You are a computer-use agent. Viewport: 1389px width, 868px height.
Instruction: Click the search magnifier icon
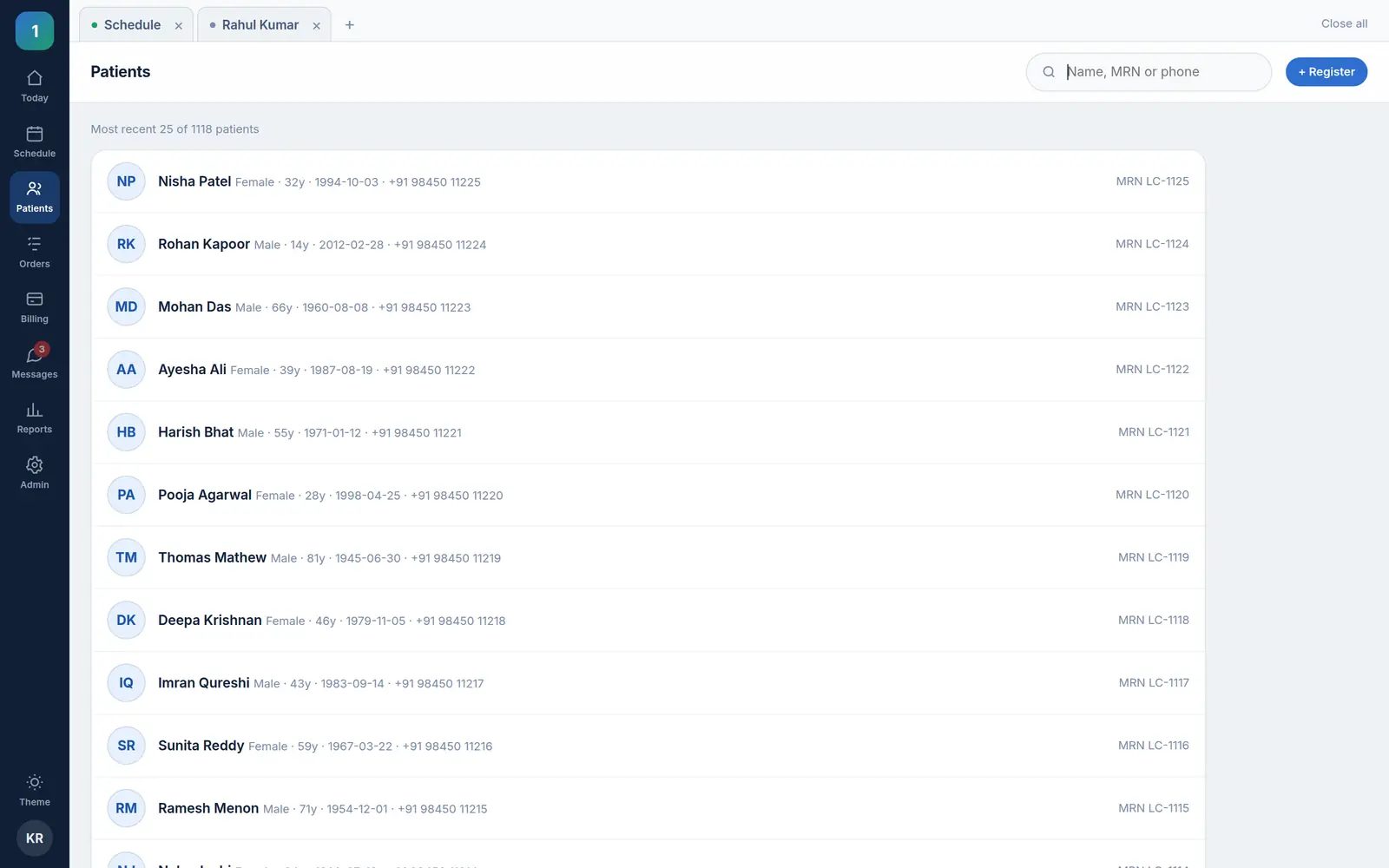1049,72
